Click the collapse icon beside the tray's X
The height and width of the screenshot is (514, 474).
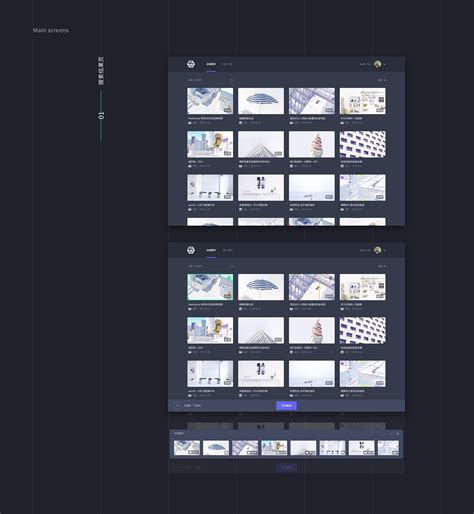tap(391, 433)
